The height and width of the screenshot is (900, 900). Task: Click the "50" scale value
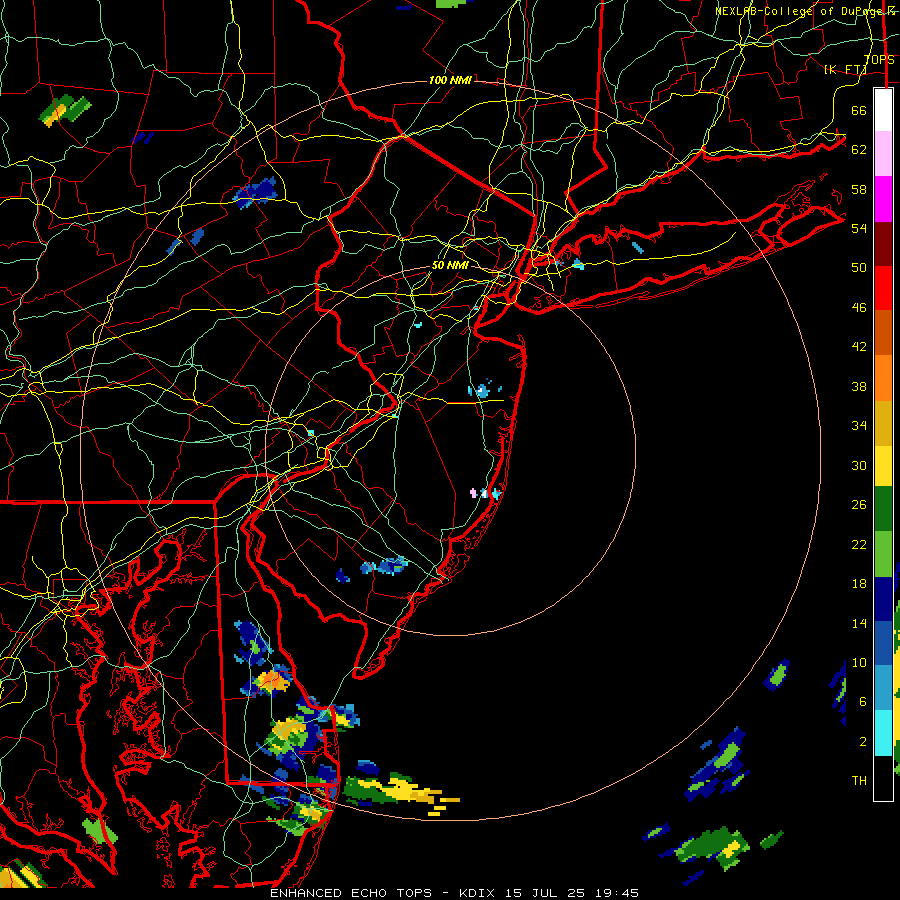(x=859, y=268)
